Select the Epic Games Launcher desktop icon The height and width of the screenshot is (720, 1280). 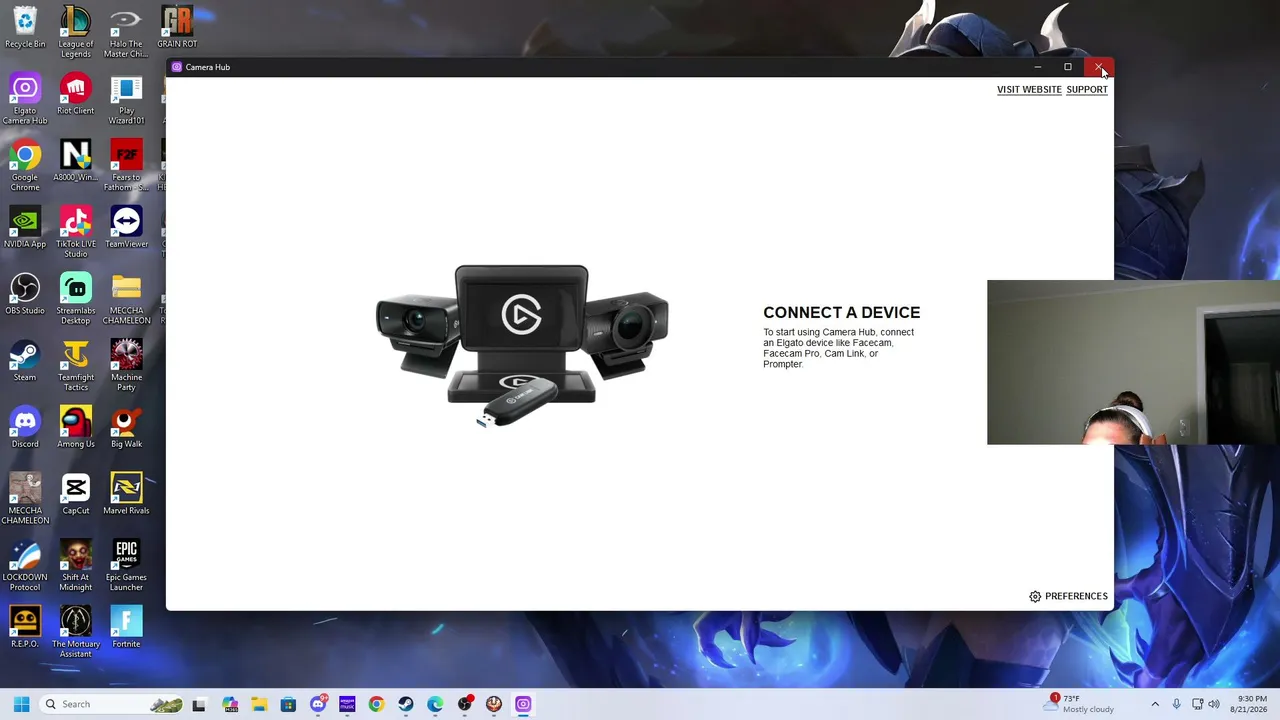click(x=126, y=566)
